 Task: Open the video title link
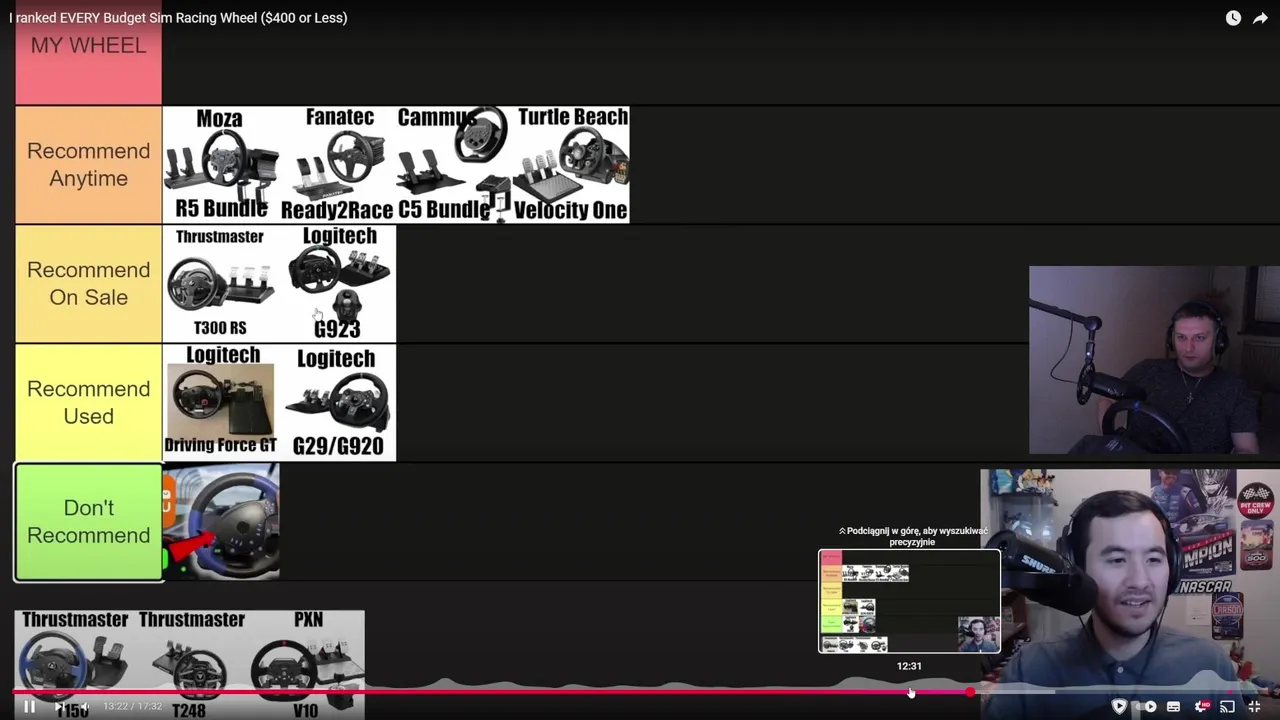(178, 17)
